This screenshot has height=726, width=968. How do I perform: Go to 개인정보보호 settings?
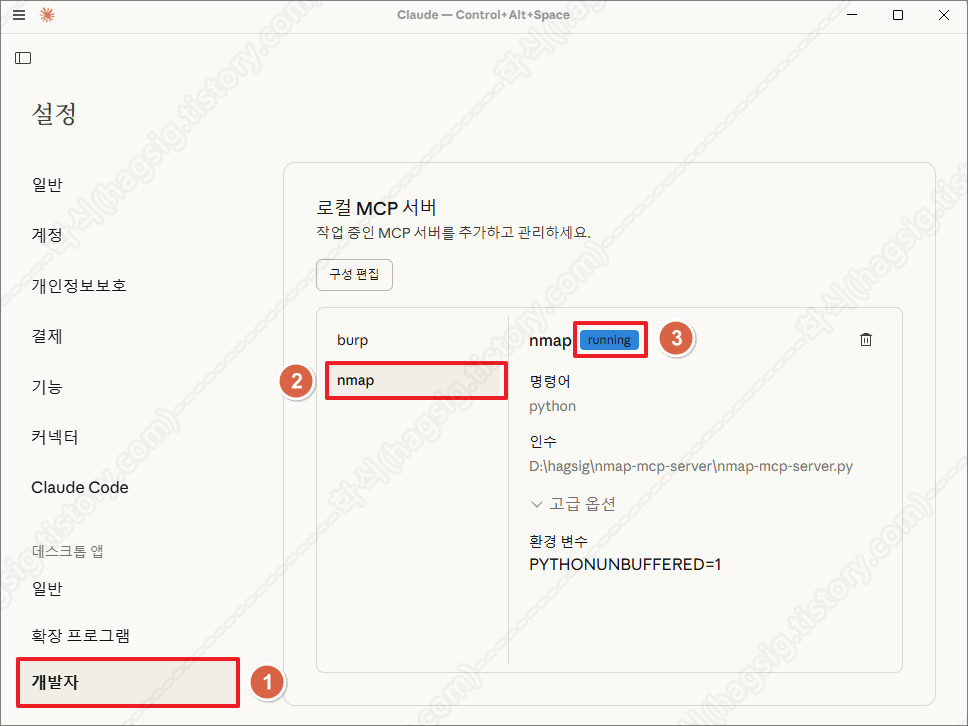pos(79,285)
